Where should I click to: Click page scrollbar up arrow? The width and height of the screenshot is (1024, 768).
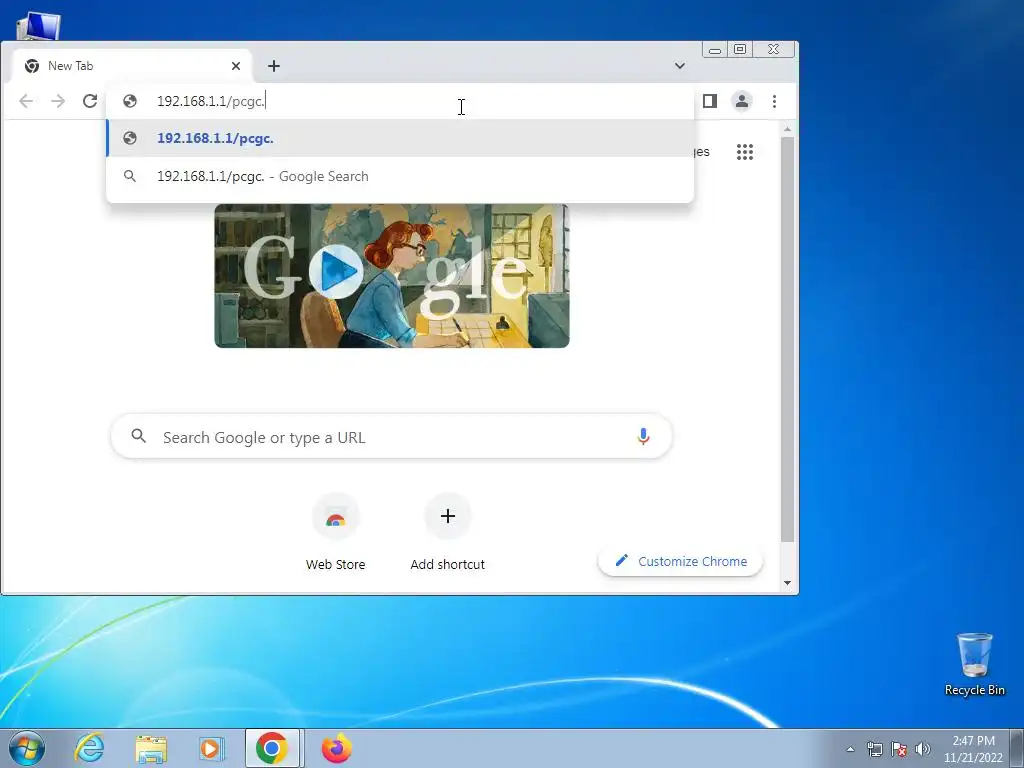788,130
